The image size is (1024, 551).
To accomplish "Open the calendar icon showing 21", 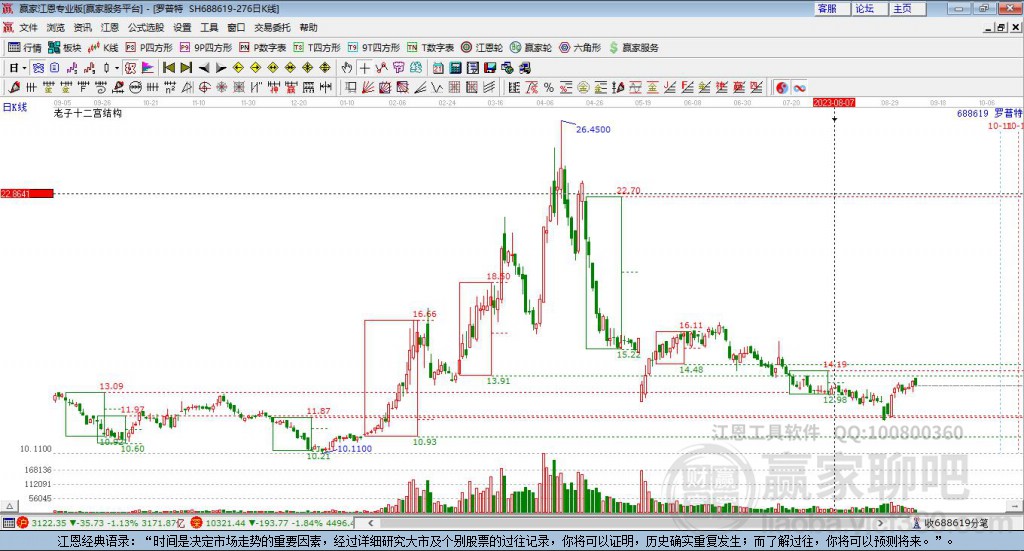I will tap(438, 68).
